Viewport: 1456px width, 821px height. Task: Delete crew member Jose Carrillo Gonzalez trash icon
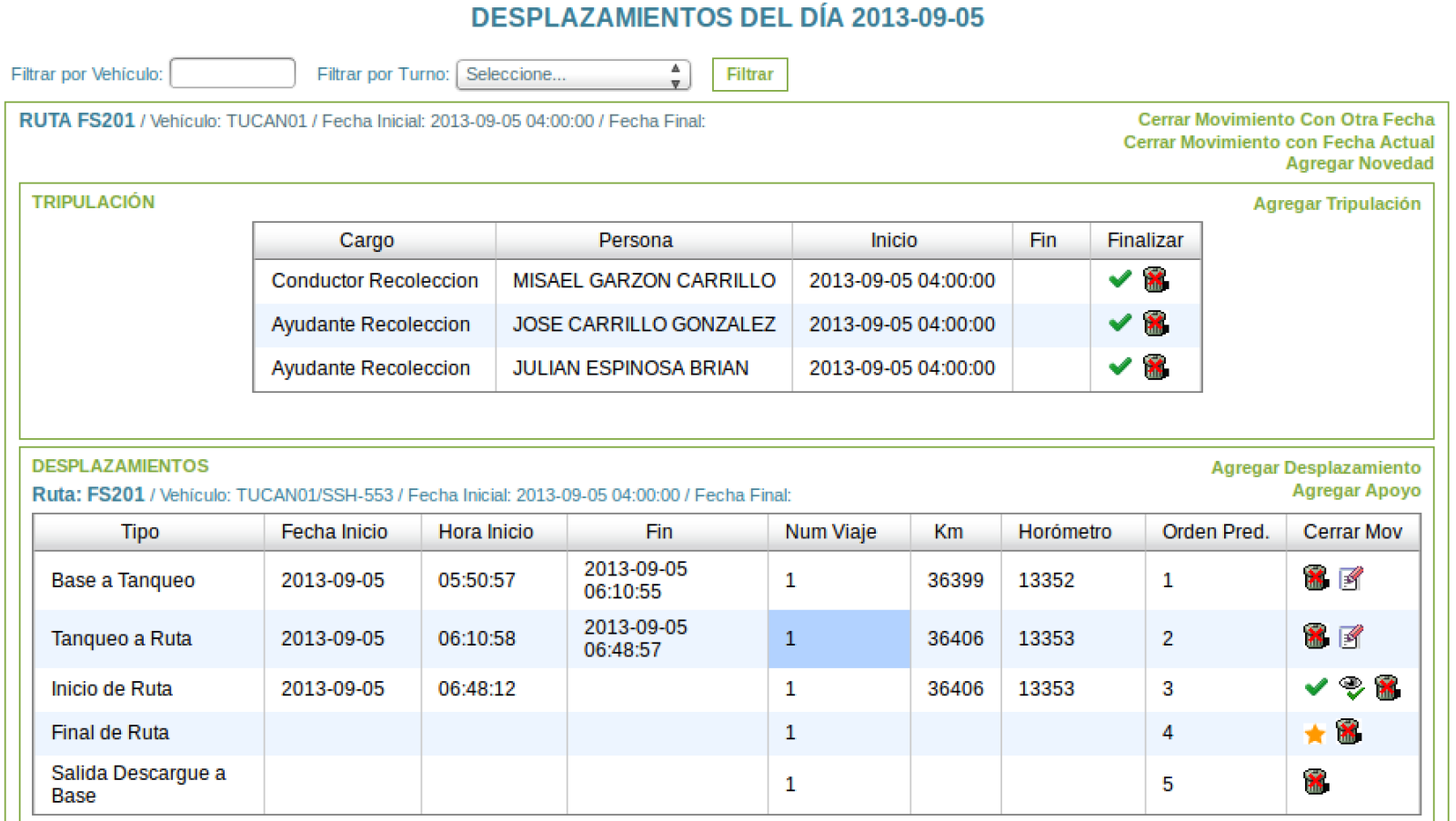click(x=1156, y=323)
